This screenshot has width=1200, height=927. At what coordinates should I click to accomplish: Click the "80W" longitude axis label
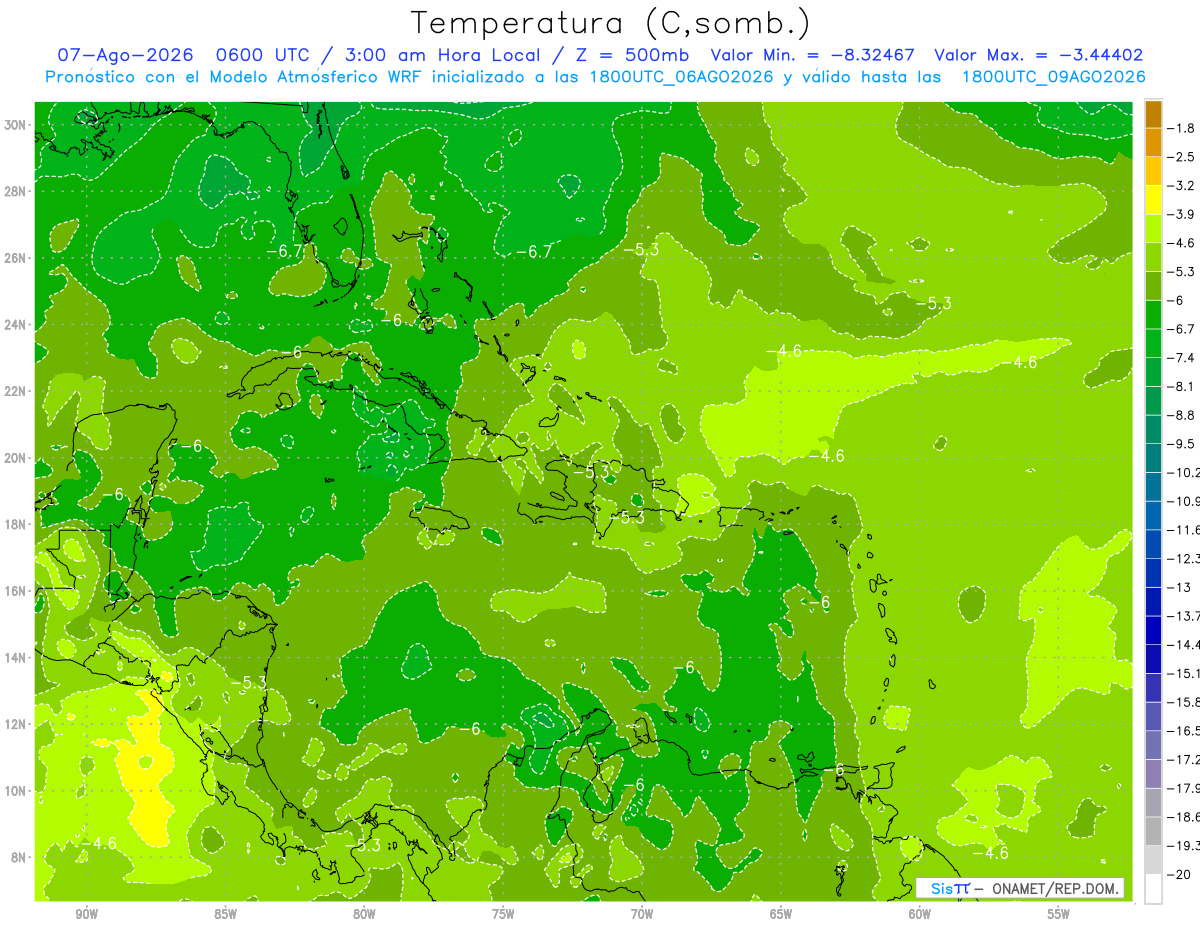364,914
